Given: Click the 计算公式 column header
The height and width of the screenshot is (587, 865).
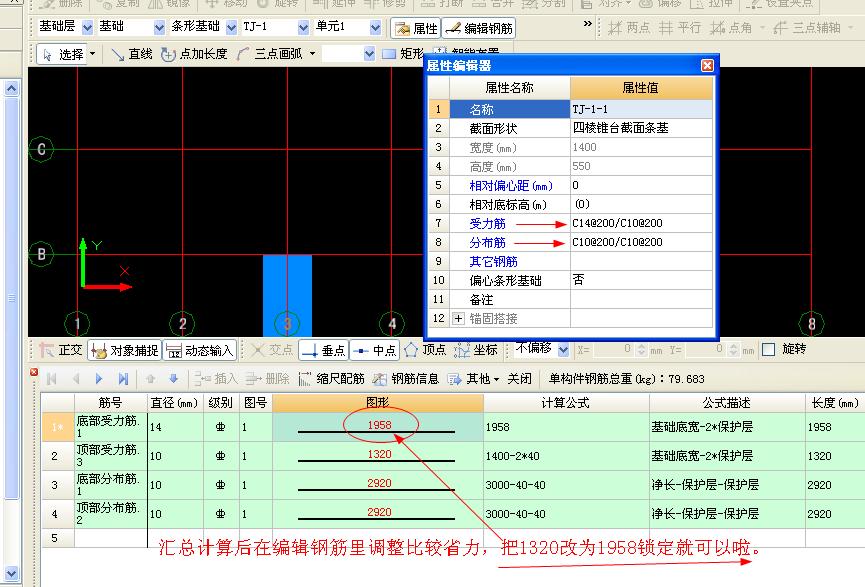Looking at the screenshot, I should [566, 403].
